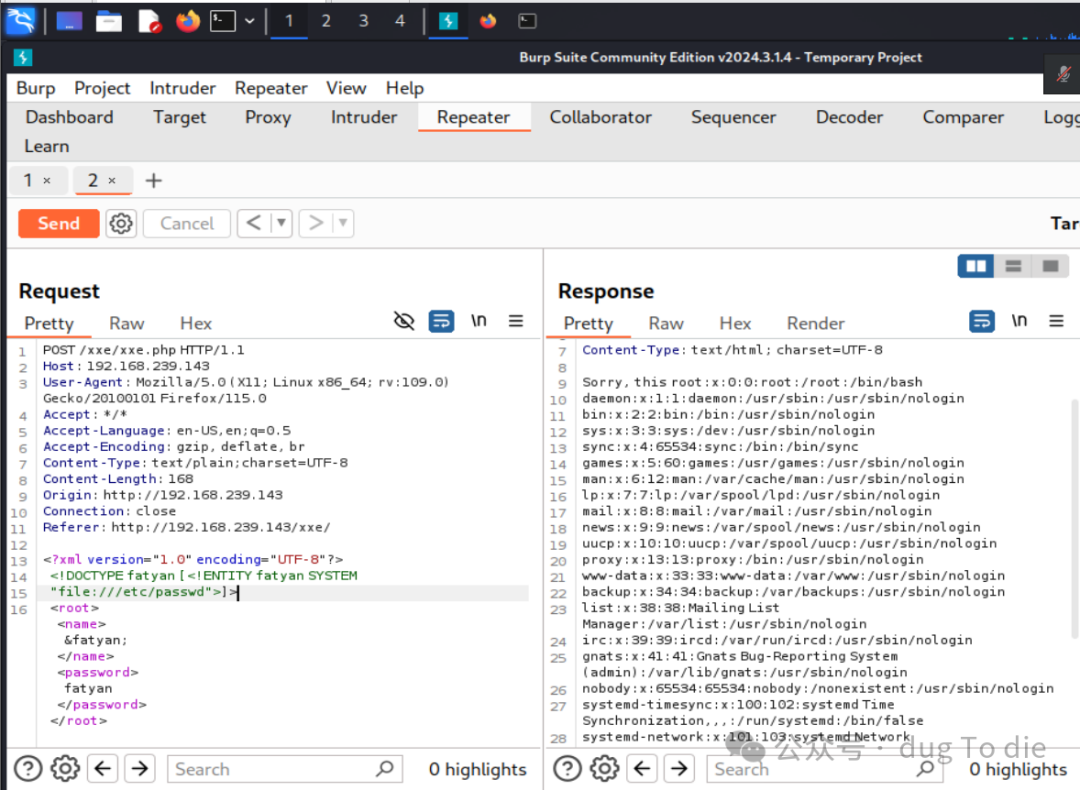Image resolution: width=1080 pixels, height=790 pixels.
Task: Close Repeater request tab 2
Action: pos(112,180)
